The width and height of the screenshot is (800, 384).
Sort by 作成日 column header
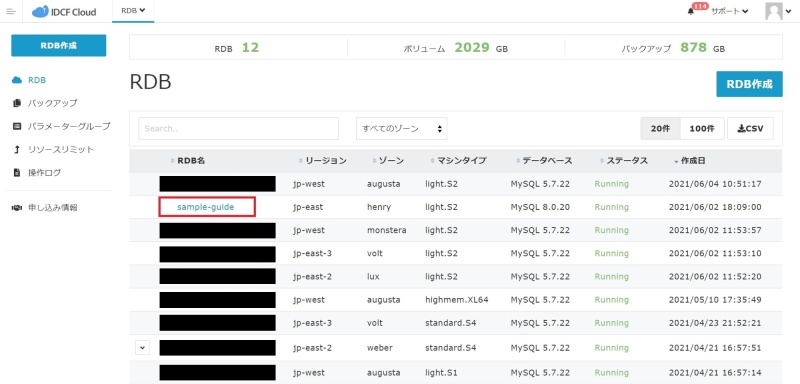point(689,161)
